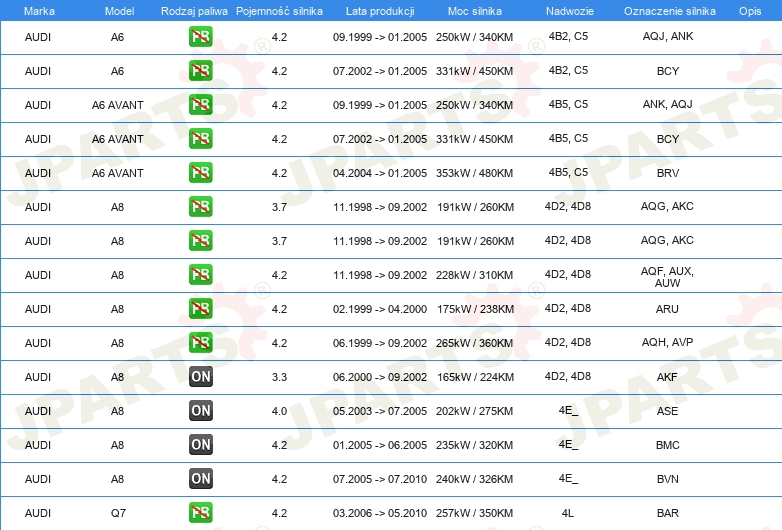Select the BAR engine code cell
The width and height of the screenshot is (782, 530).
coord(667,513)
